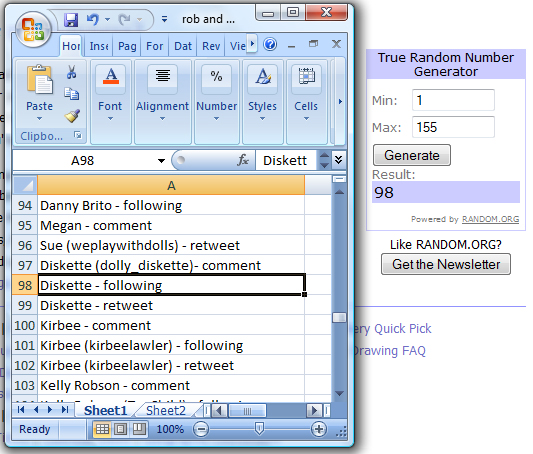Copy selection using the Copy icon
The image size is (533, 454).
[x=71, y=94]
